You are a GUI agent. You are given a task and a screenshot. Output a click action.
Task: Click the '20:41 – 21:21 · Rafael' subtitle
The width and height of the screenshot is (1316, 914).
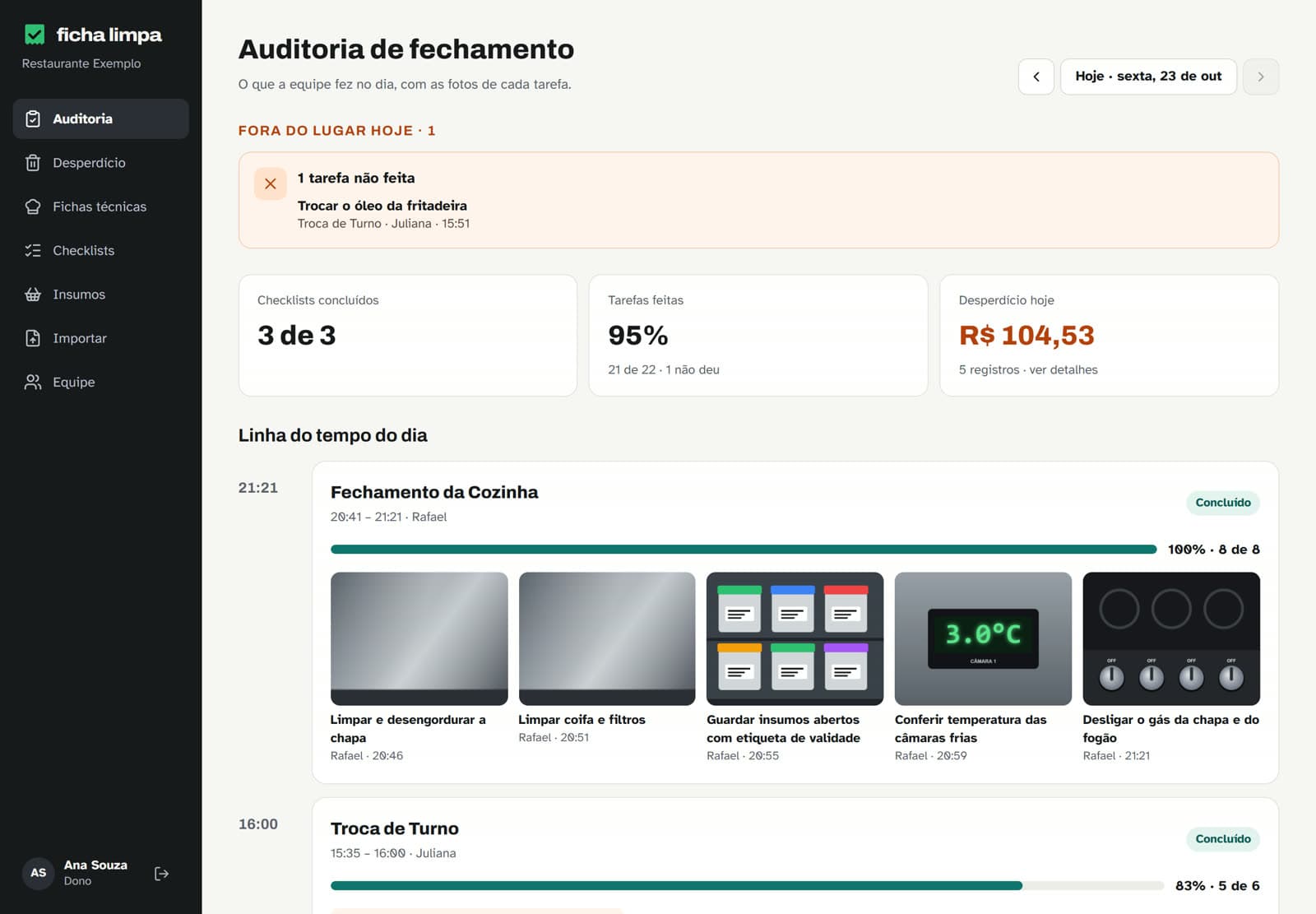tap(388, 517)
